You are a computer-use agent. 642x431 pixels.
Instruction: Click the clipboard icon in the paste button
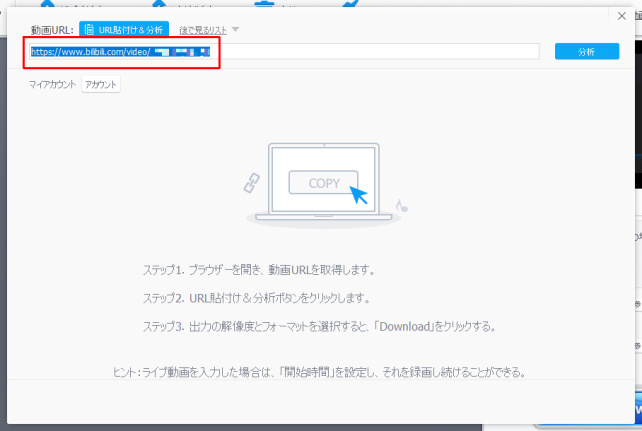pos(89,29)
